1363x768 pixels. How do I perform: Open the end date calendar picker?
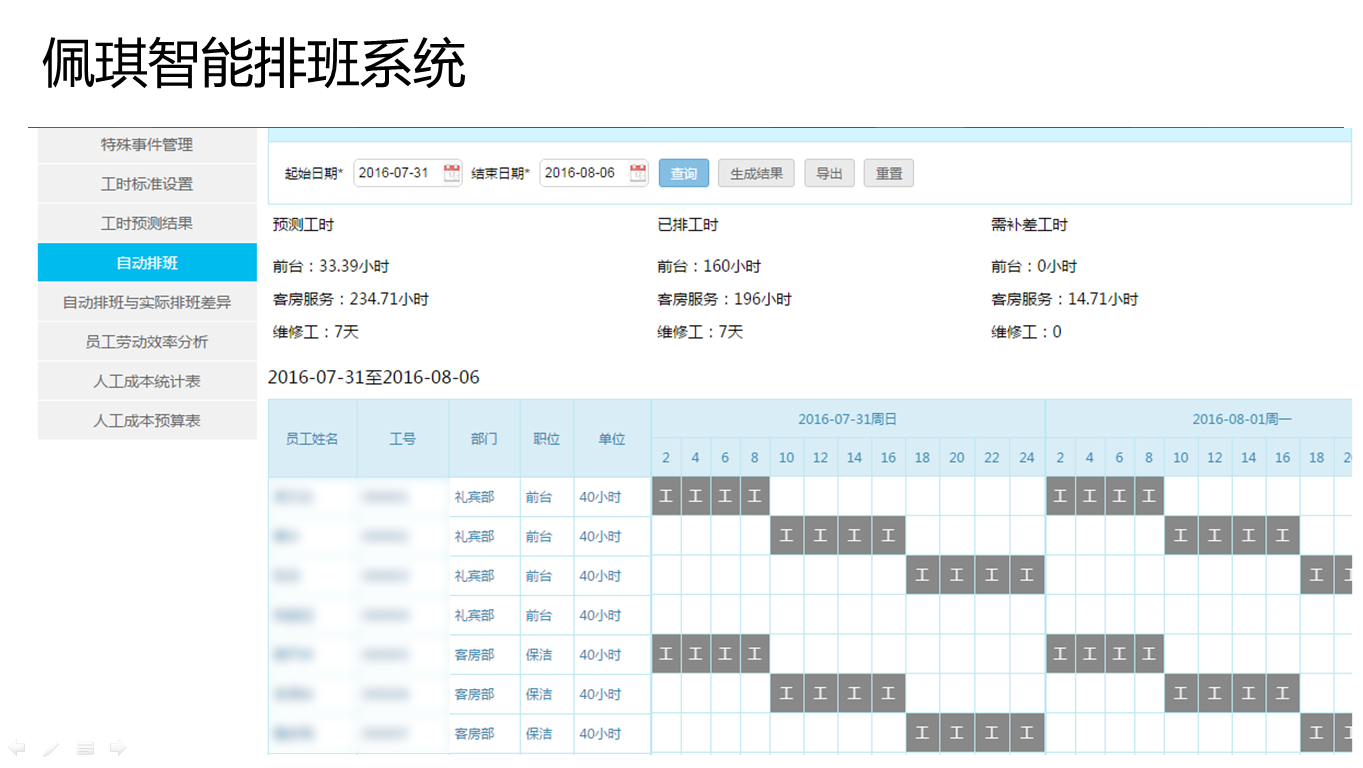click(x=638, y=173)
